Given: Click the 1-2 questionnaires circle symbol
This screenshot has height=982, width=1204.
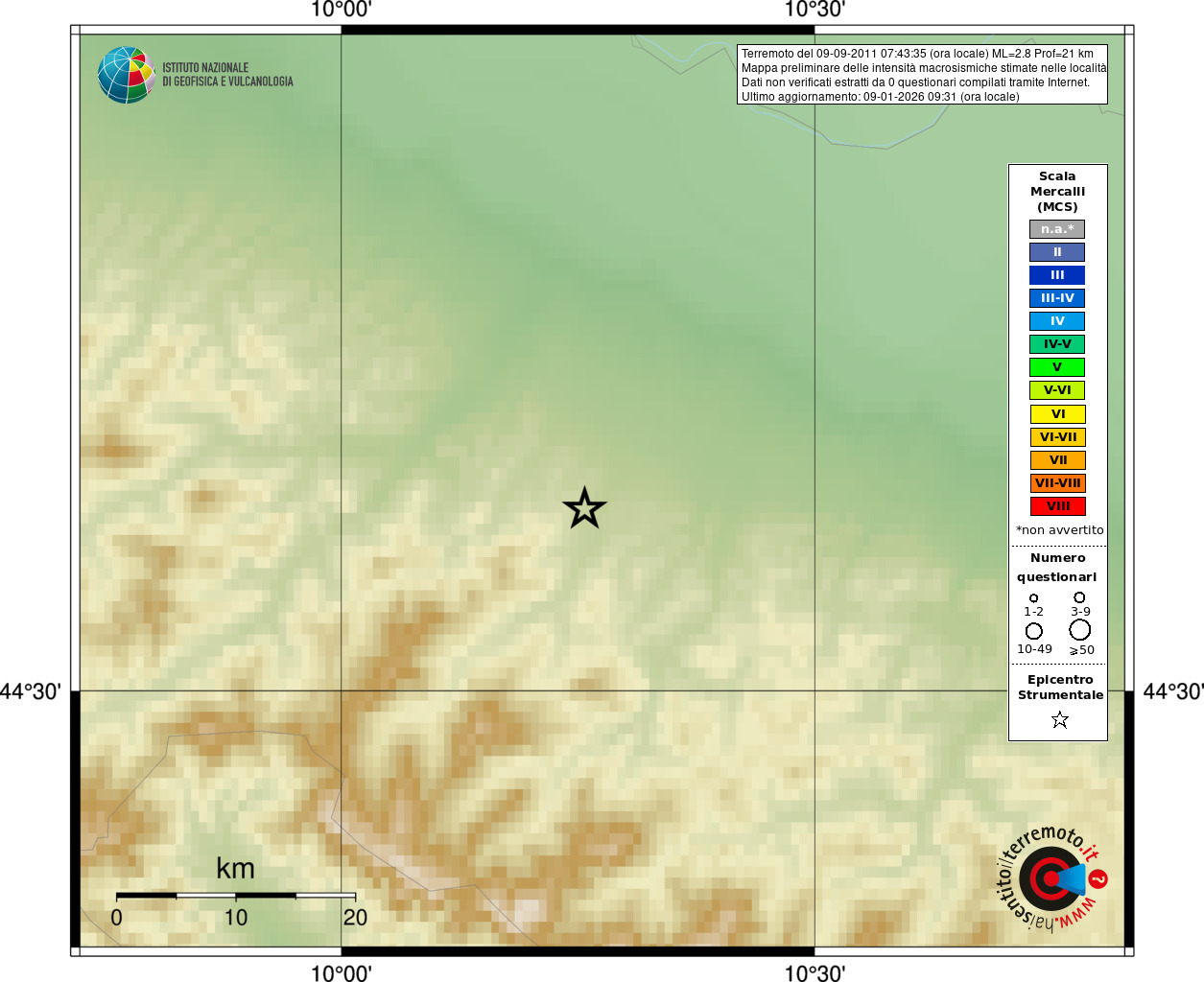Looking at the screenshot, I should tap(1033, 597).
